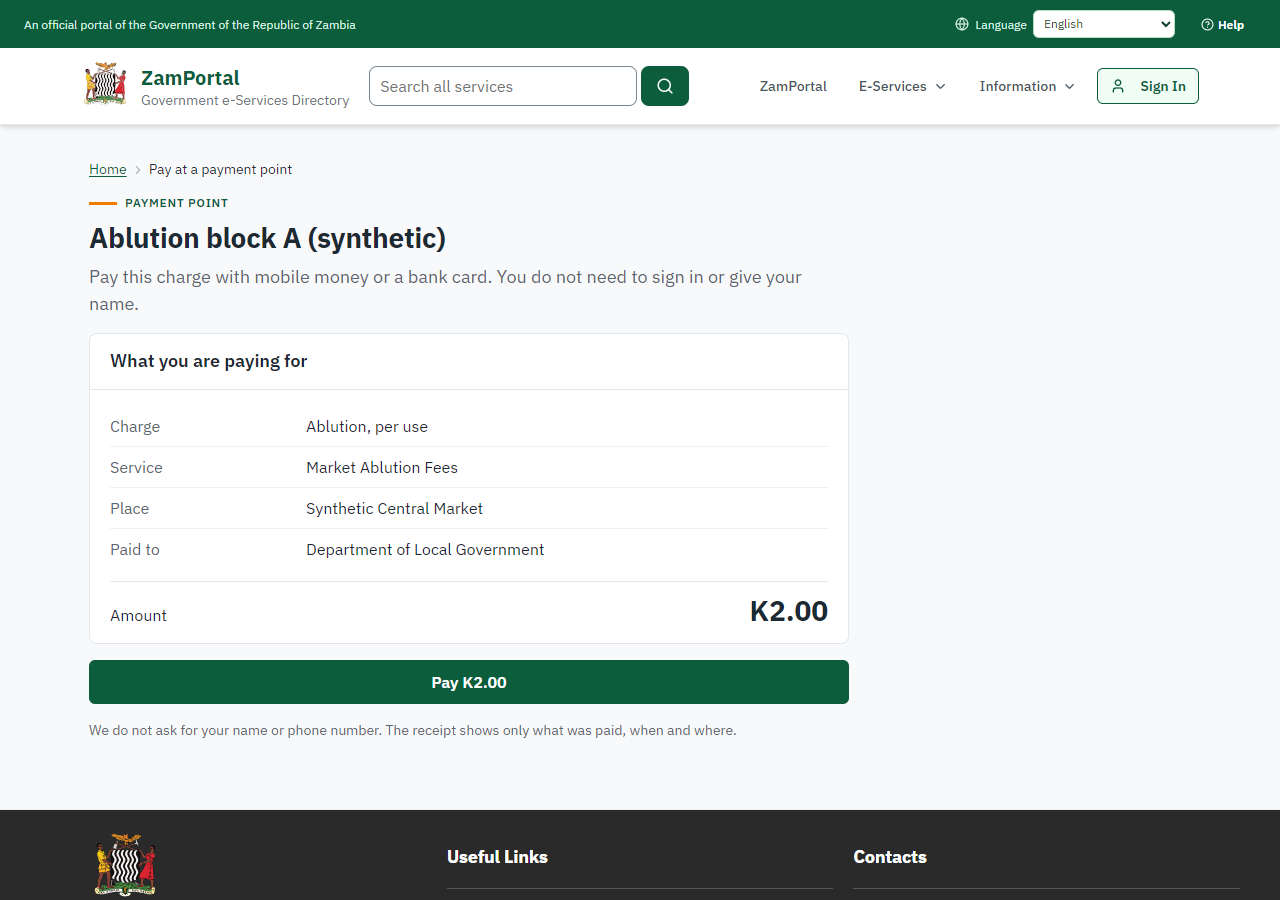The image size is (1280, 900).
Task: Click the 'Service' row label
Action: (136, 467)
